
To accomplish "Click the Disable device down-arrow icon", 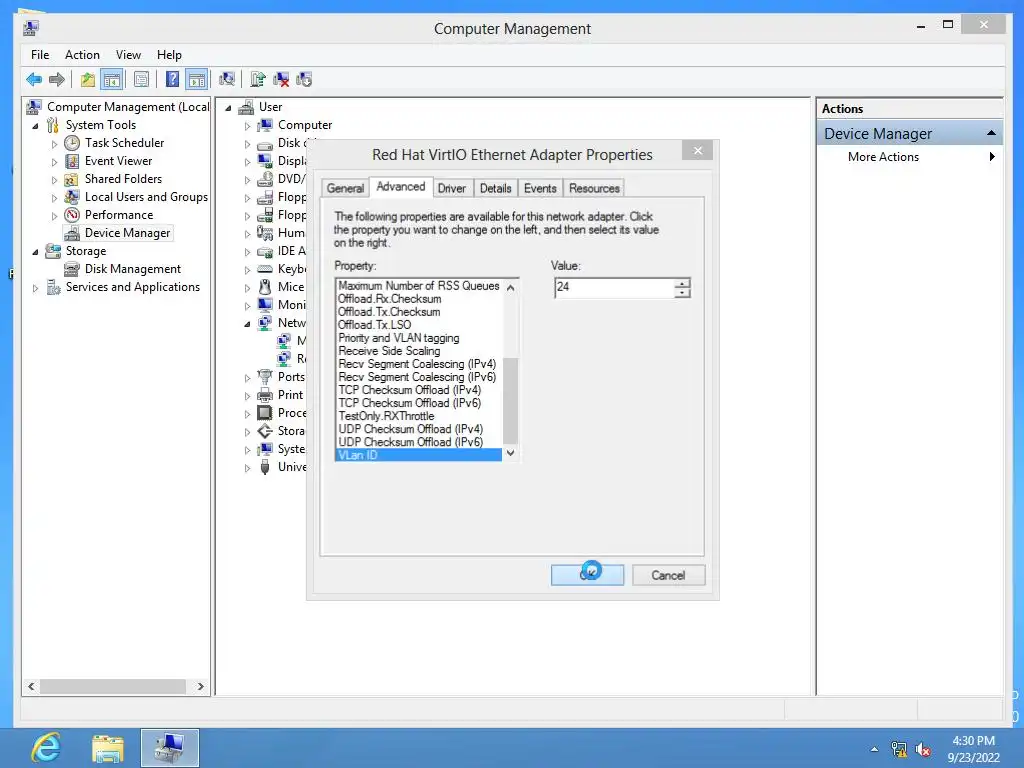I will [304, 80].
